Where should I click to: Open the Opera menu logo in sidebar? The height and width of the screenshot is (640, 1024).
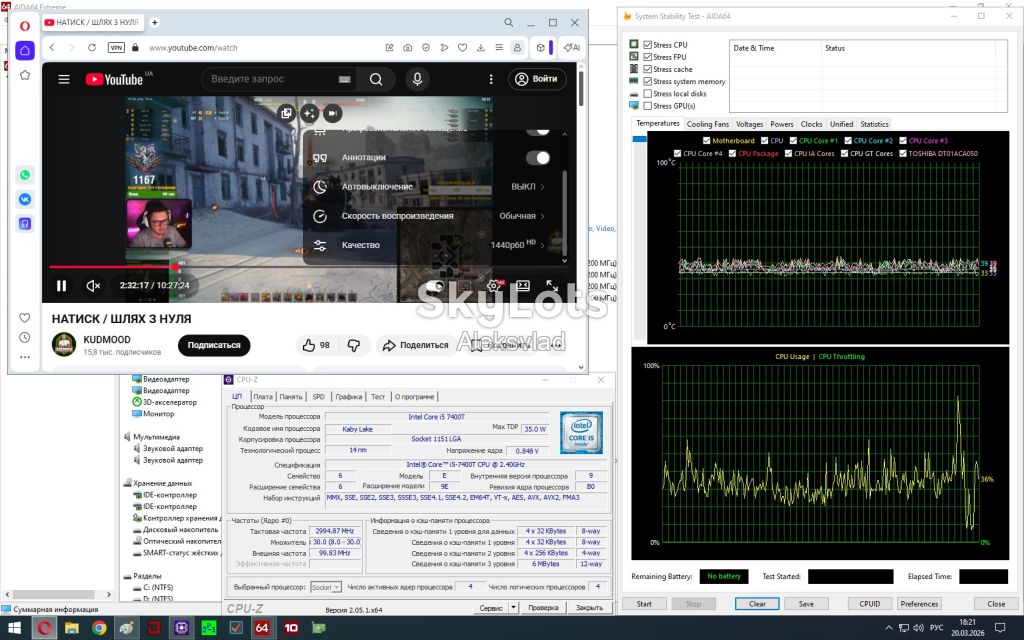click(x=25, y=26)
